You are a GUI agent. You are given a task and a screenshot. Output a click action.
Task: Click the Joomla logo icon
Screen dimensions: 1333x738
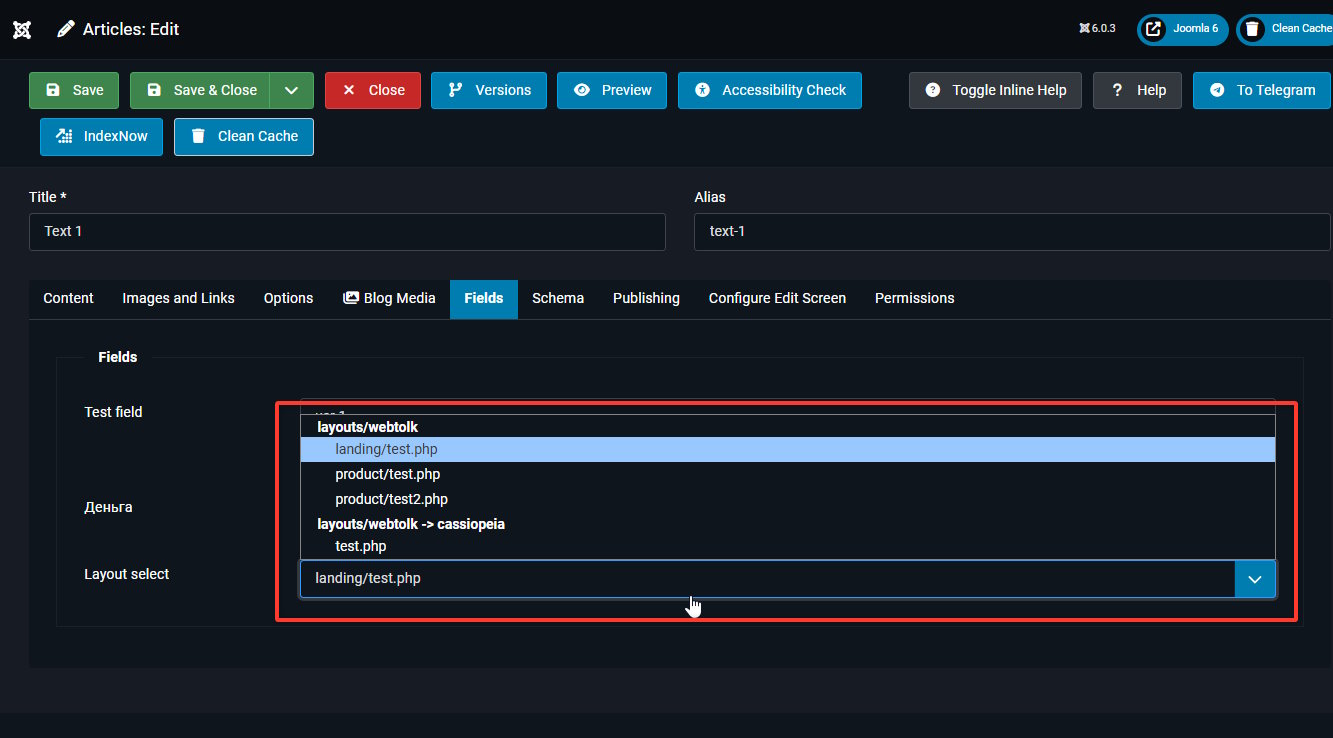coord(22,29)
